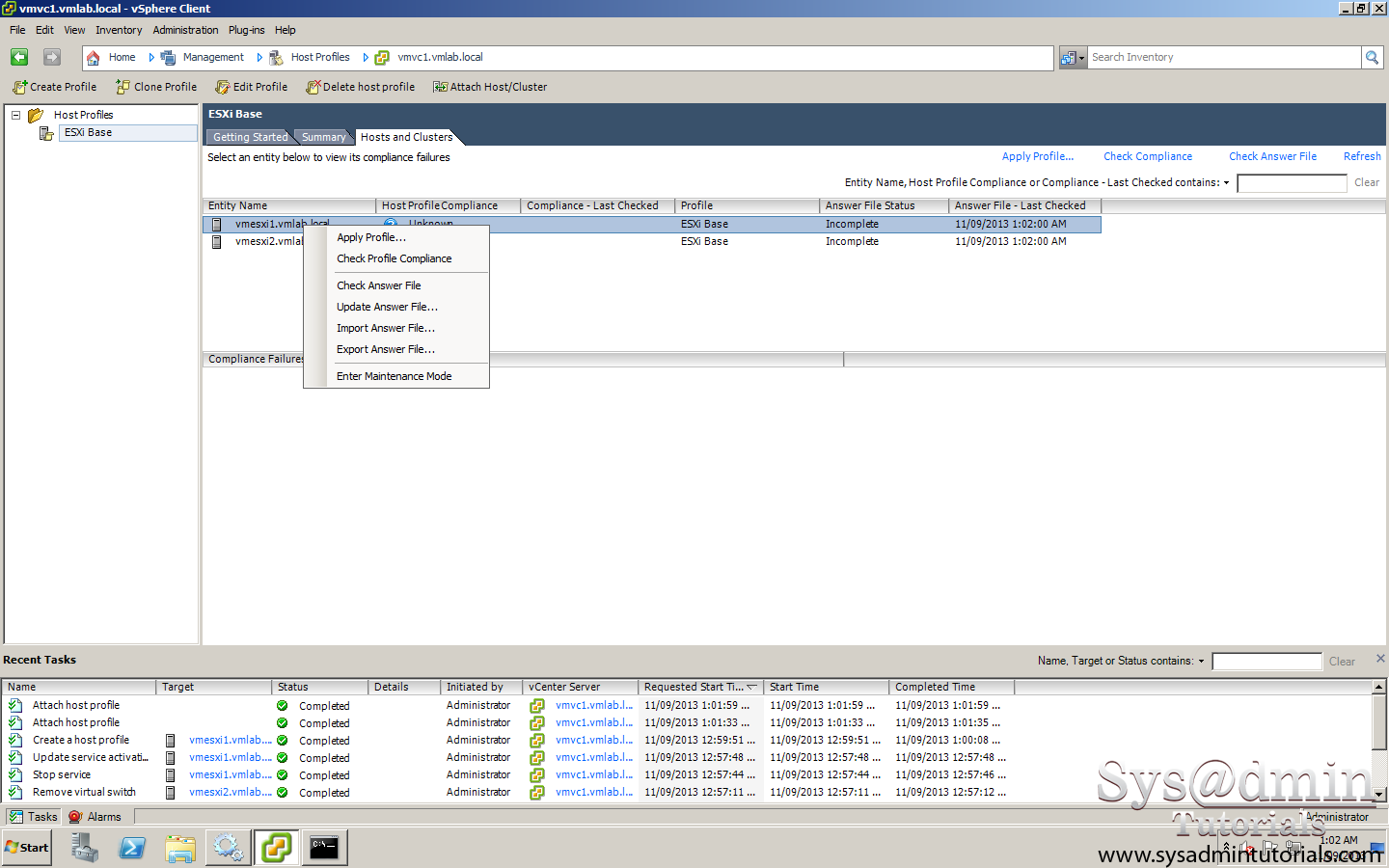Switch to Summary tab

[x=323, y=137]
